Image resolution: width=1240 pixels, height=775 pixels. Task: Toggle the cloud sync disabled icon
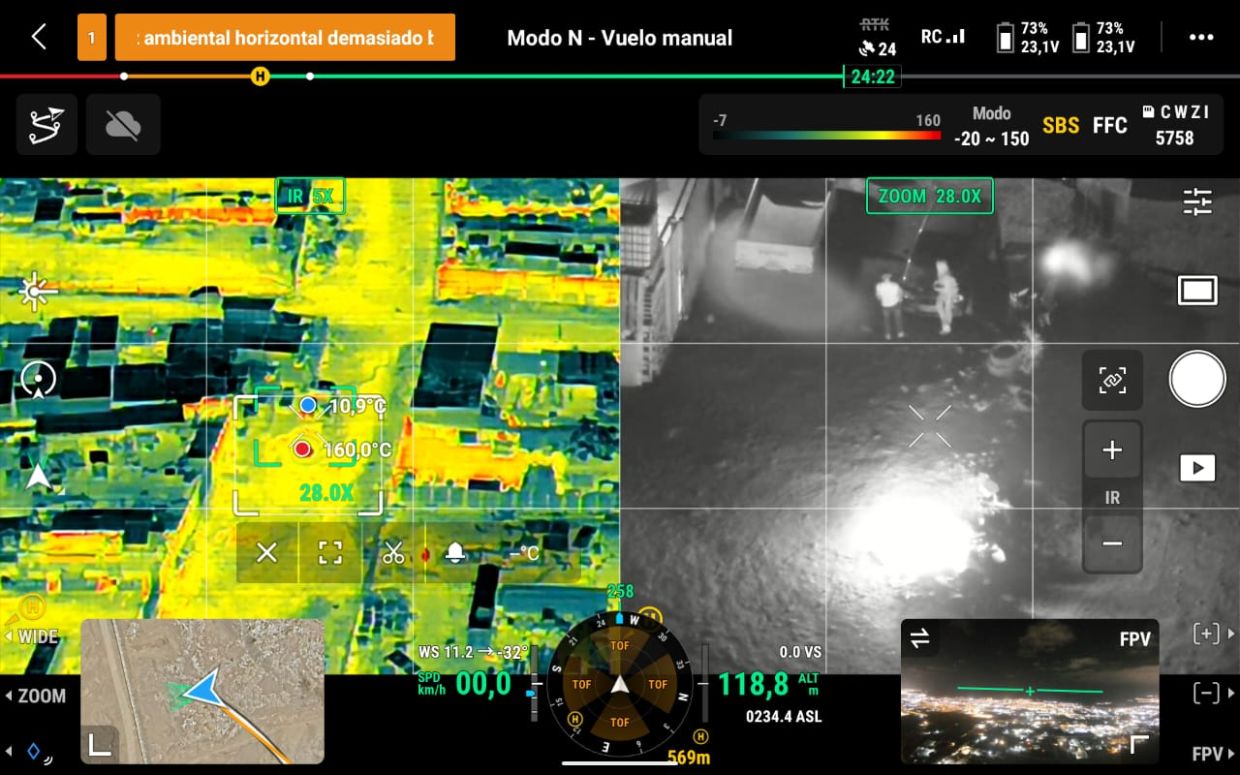coord(123,125)
